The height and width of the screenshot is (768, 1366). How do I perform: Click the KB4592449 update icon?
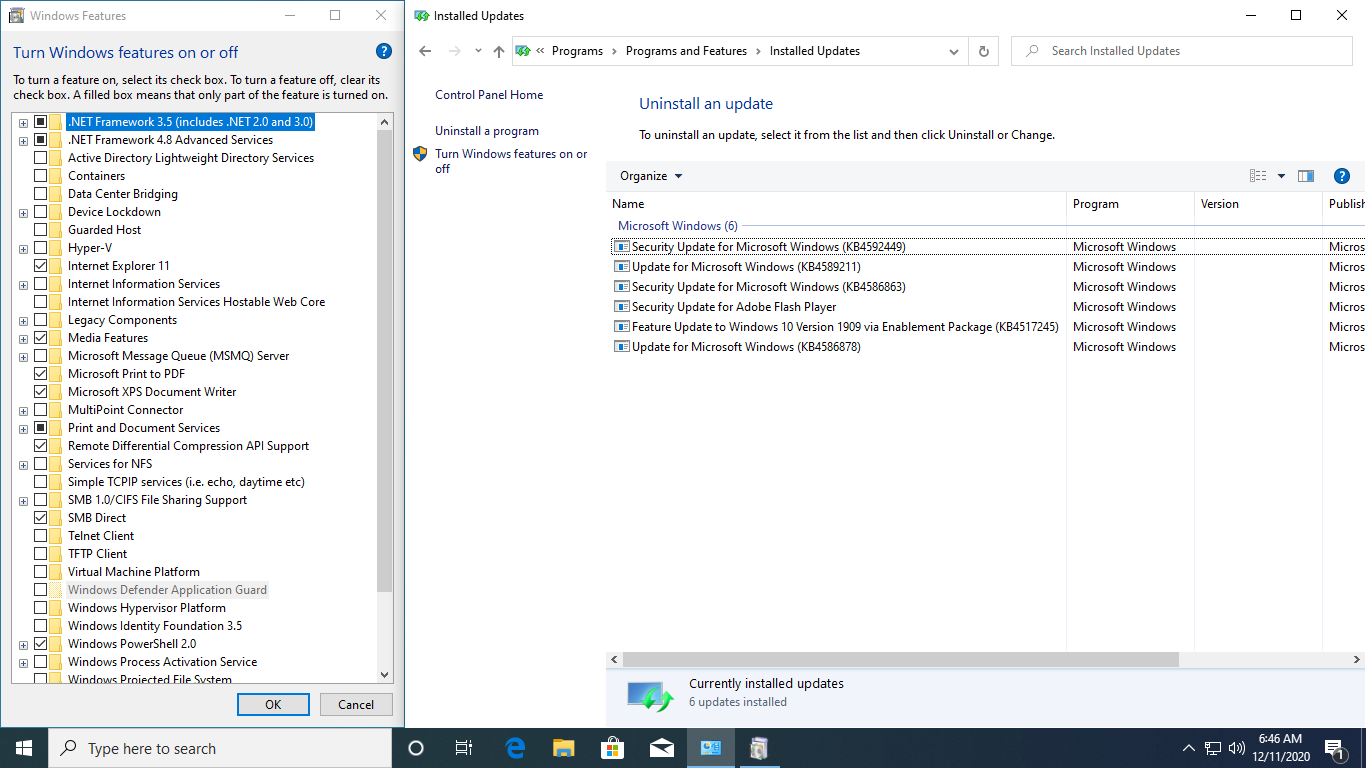pos(621,247)
